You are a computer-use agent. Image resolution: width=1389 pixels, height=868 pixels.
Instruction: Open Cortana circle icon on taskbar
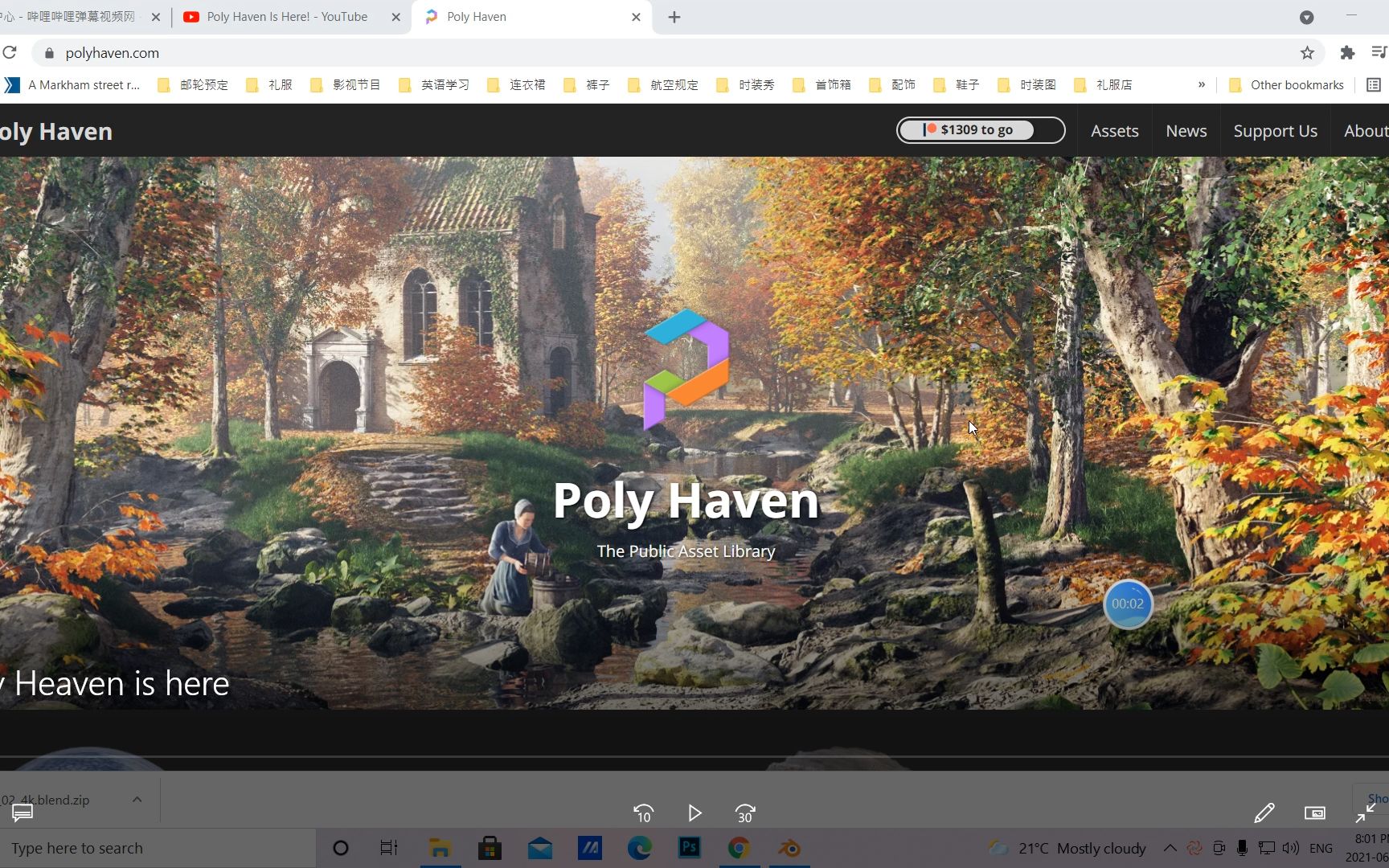tap(341, 848)
